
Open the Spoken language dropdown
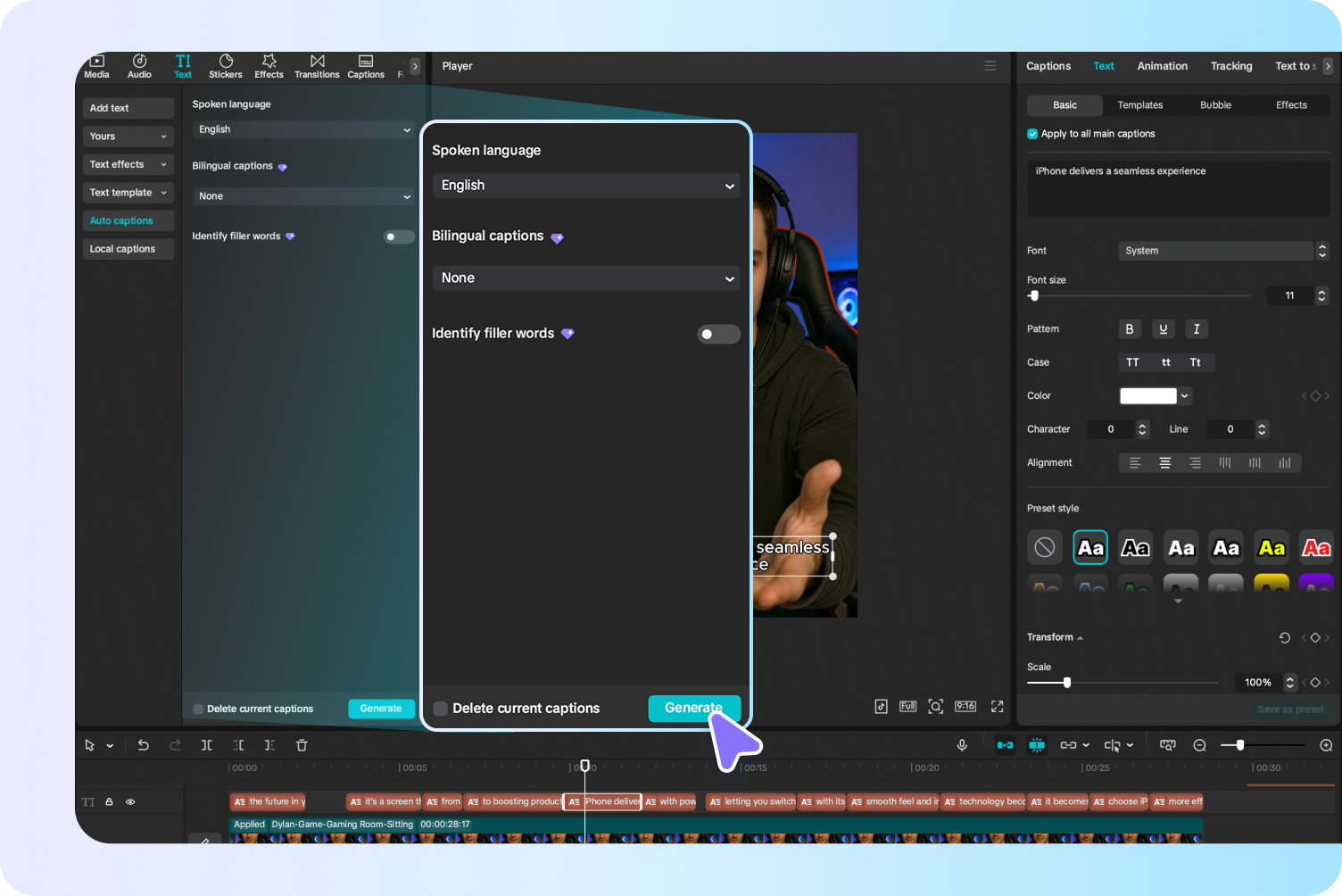pyautogui.click(x=585, y=185)
